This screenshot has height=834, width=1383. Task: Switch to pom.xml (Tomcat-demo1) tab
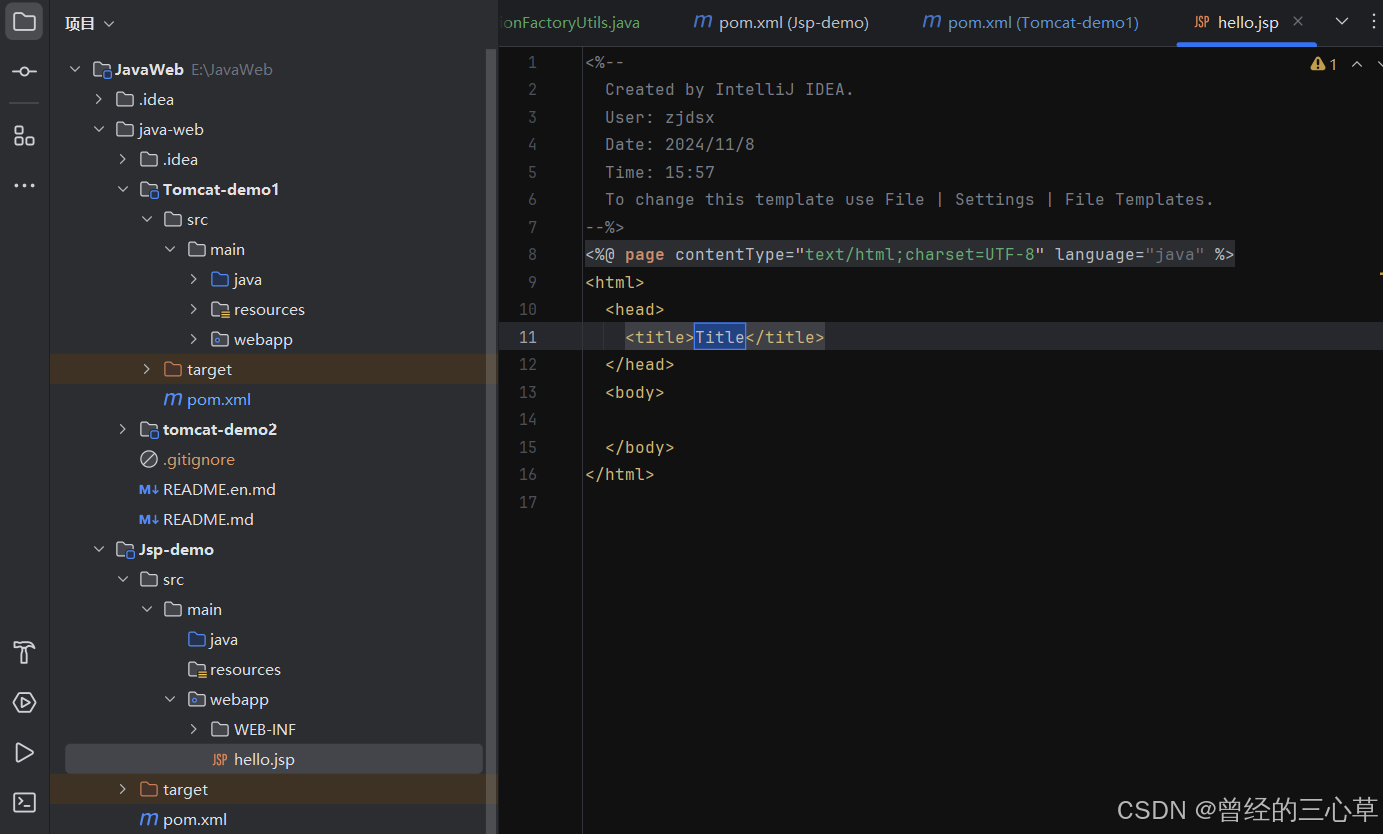(1030, 22)
